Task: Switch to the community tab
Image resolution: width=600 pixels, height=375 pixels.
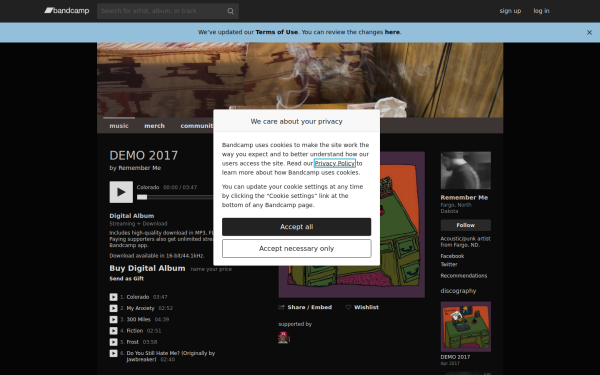Action: [x=197, y=126]
